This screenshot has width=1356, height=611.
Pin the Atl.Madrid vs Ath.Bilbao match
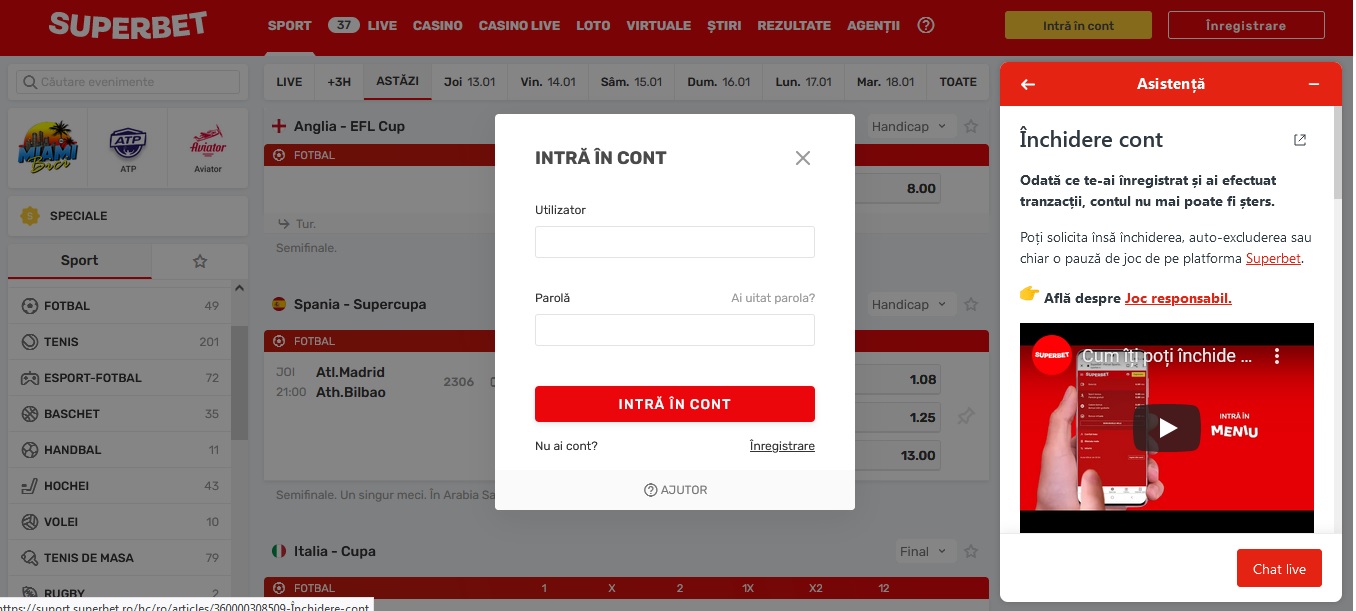[966, 416]
